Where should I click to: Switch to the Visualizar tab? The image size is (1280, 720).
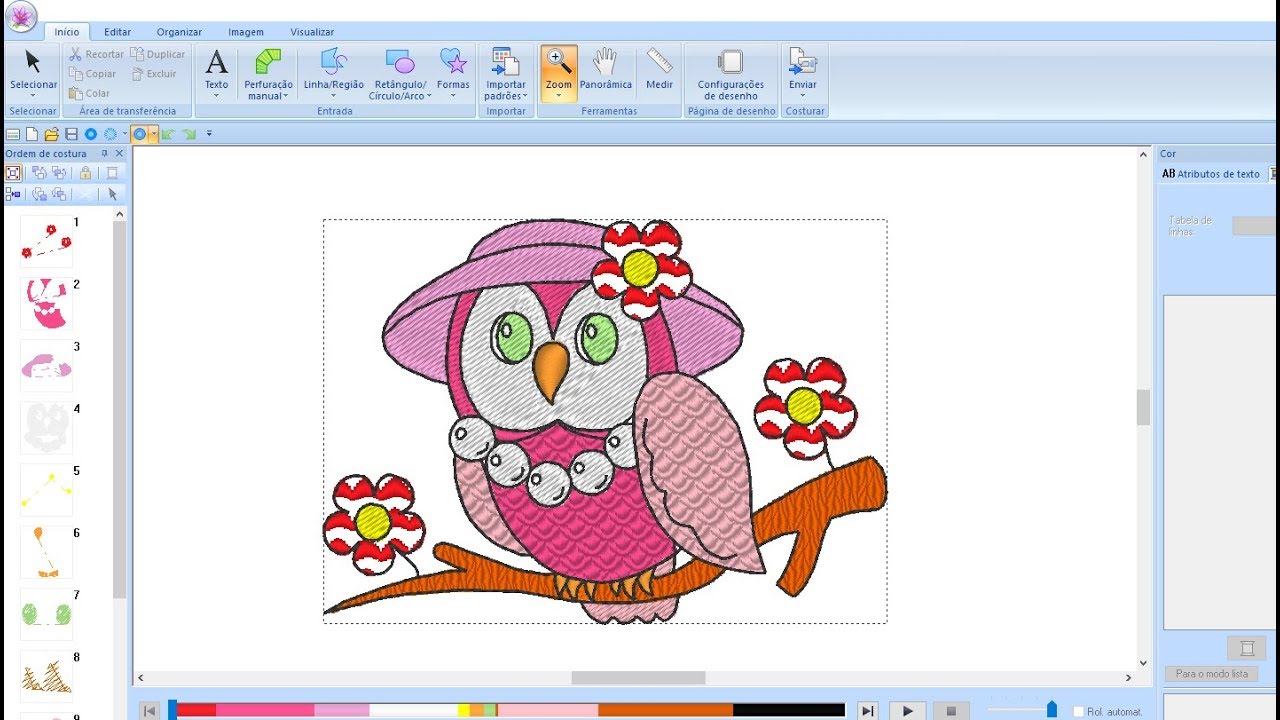tap(312, 32)
